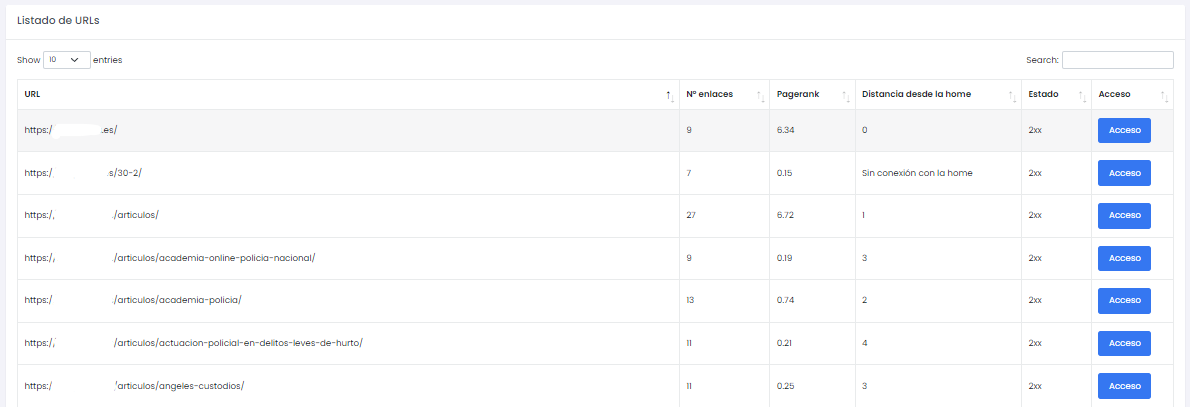
Task: Click the 'Pagerank' header label
Action: click(x=796, y=94)
